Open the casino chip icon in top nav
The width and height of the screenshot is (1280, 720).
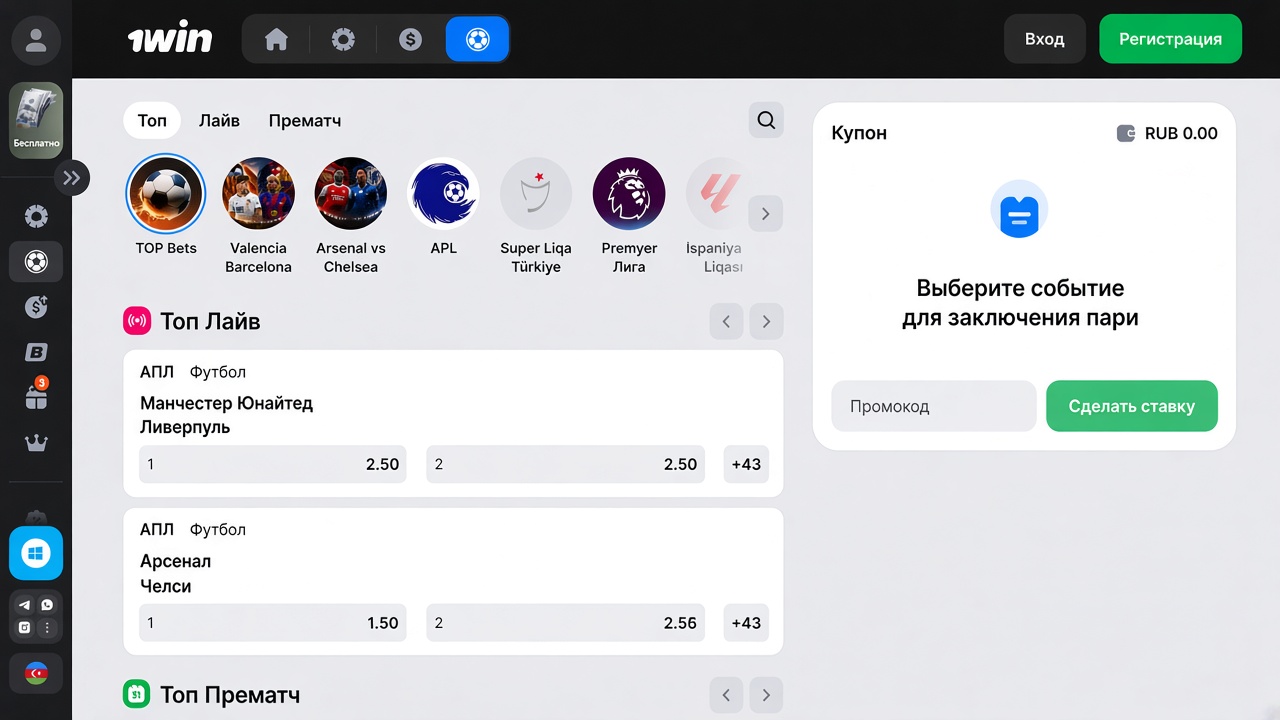343,40
